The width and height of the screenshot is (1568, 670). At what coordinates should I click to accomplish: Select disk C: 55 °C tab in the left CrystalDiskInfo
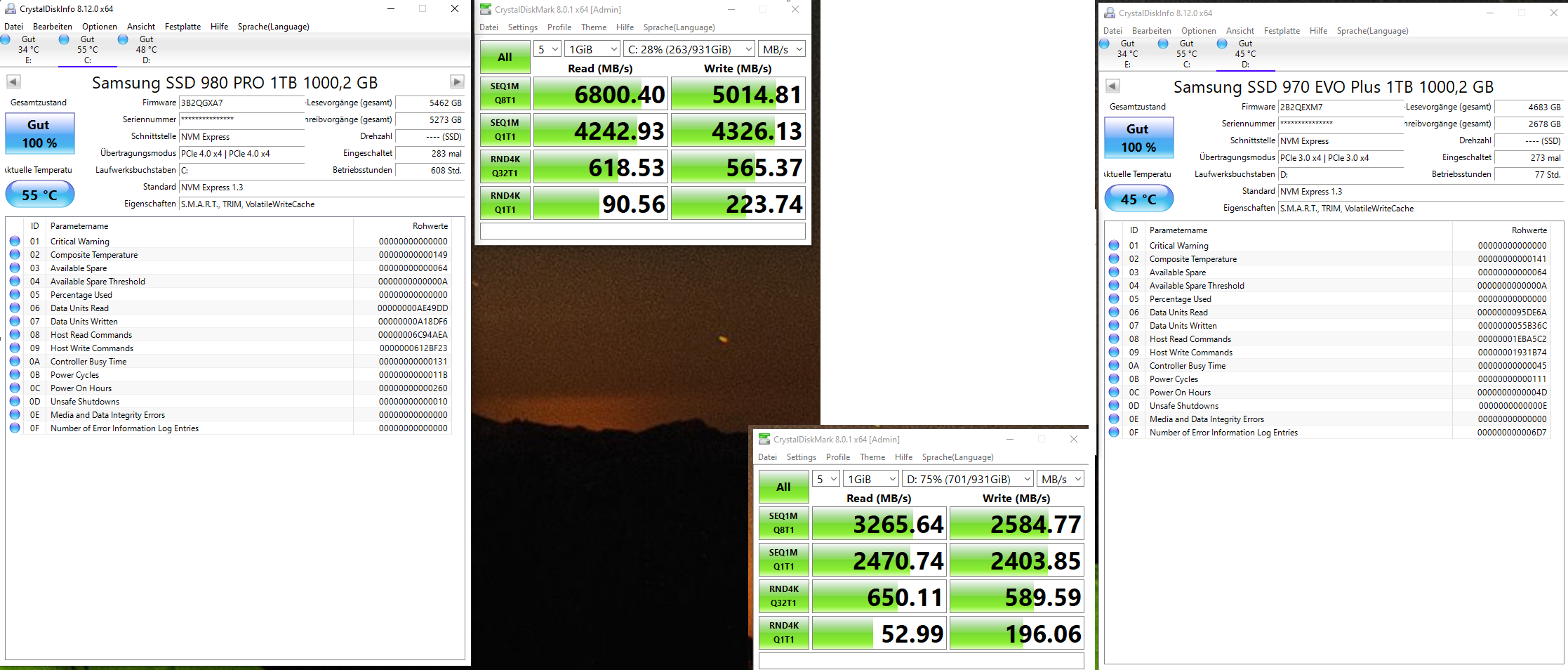tap(87, 50)
